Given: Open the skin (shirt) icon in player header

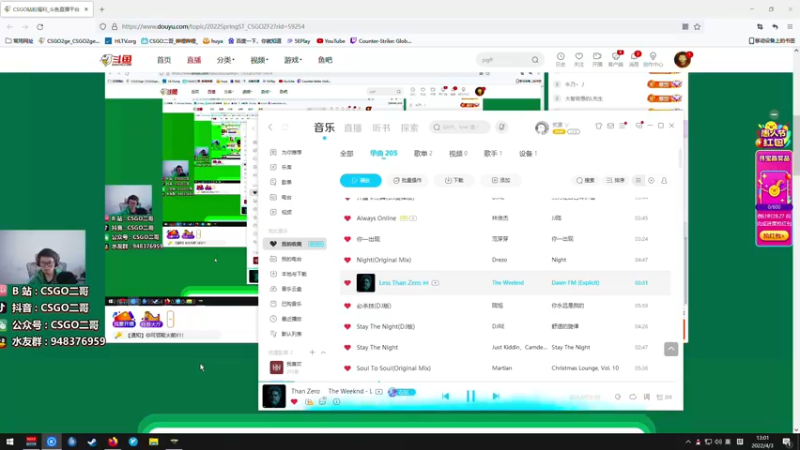Looking at the screenshot, I should click(598, 126).
